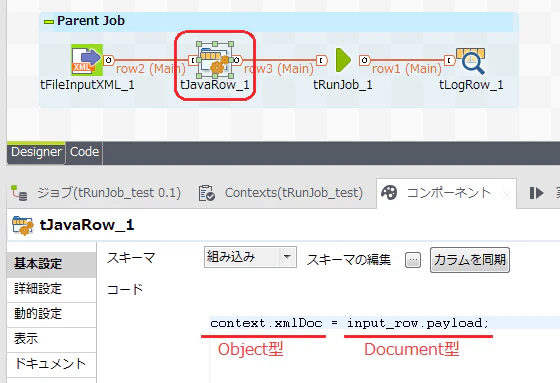560x383 pixels.
Task: Open the run view tab with play icon
Action: coord(536,193)
